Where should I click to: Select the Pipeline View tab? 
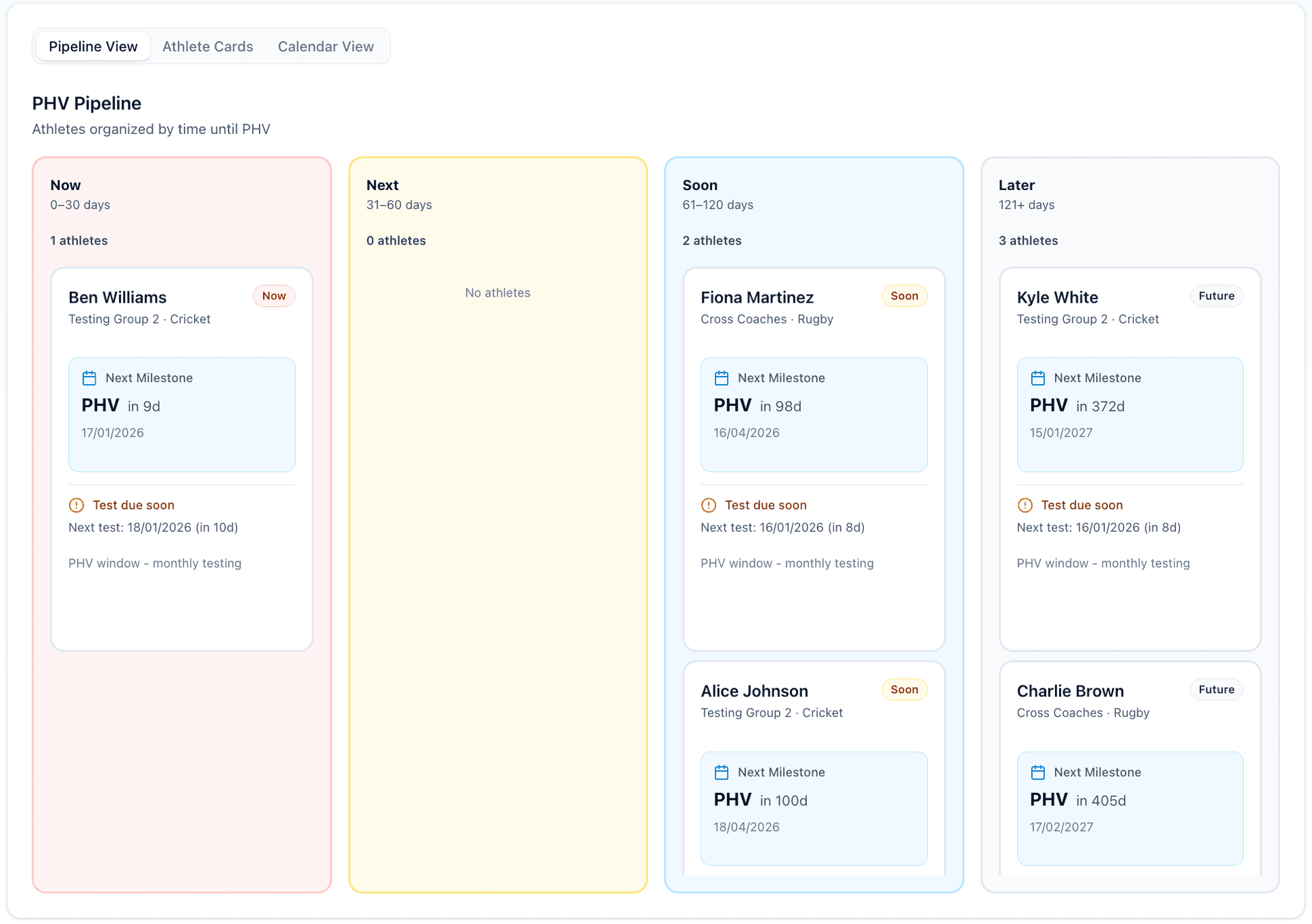coord(93,46)
